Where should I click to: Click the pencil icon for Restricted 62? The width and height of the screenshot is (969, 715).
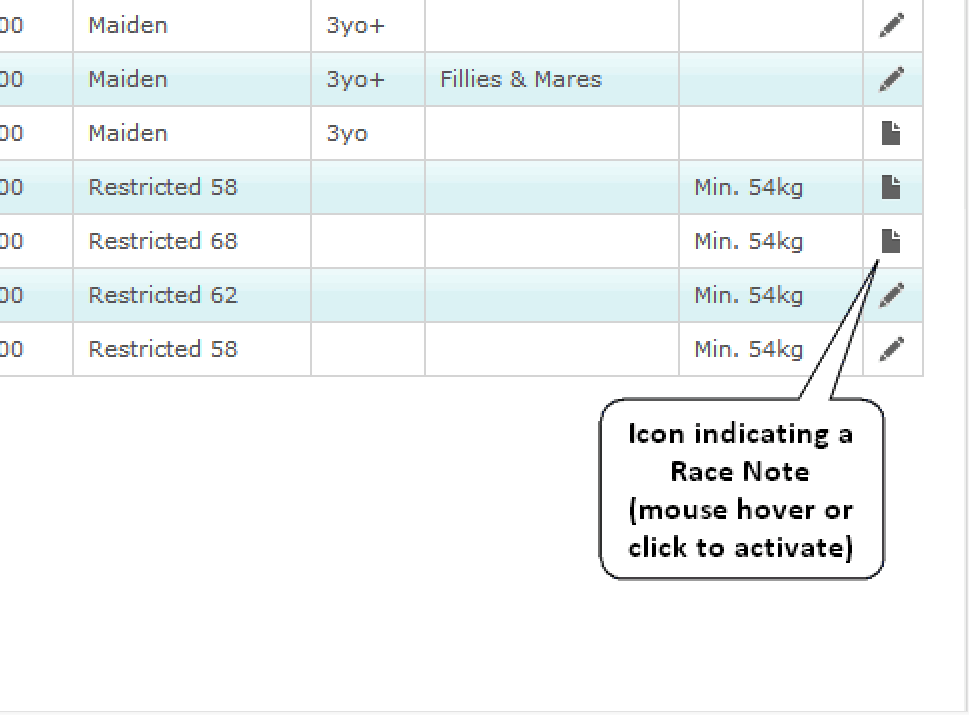[x=892, y=295]
